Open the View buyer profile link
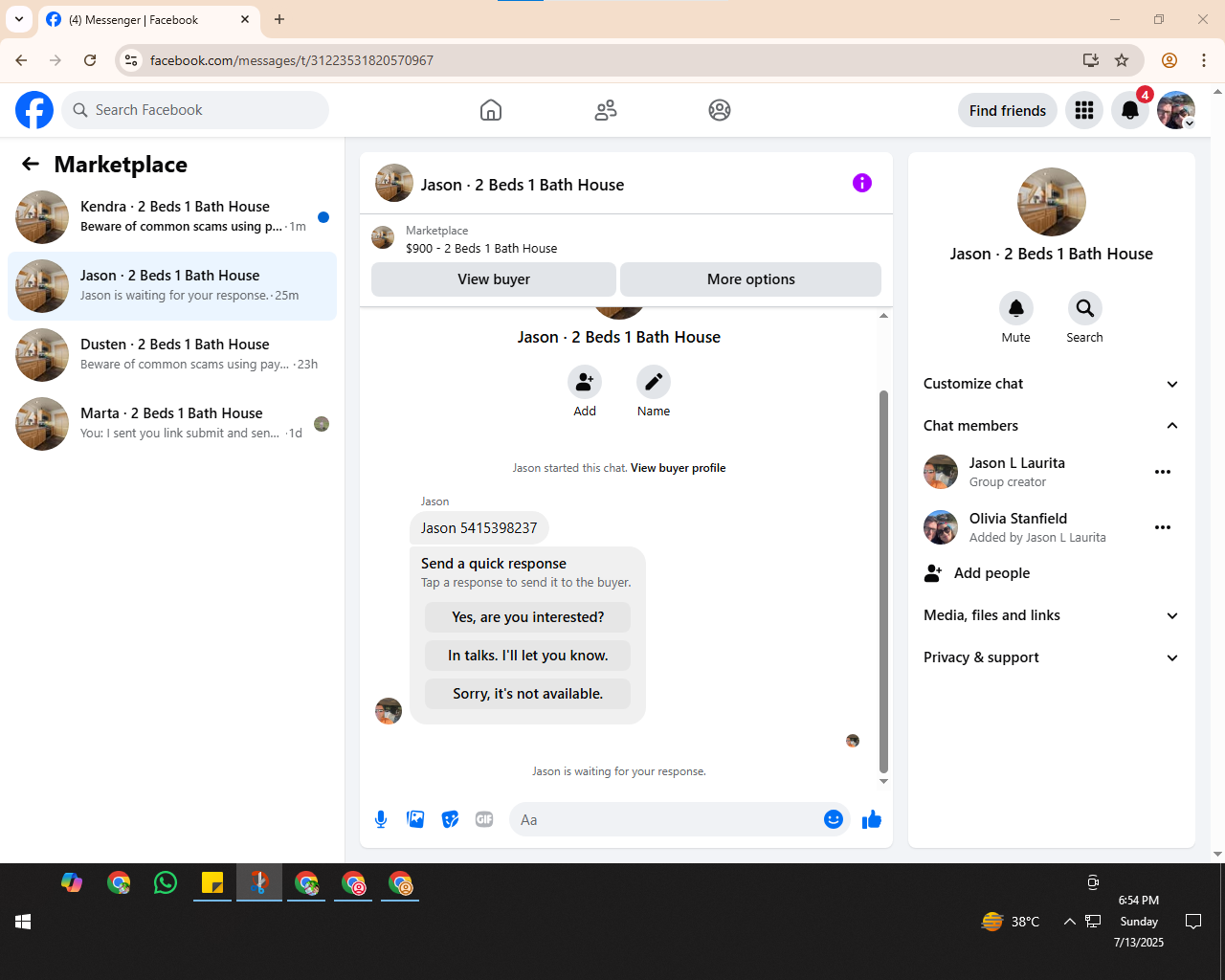The width and height of the screenshot is (1225, 980). [x=679, y=468]
